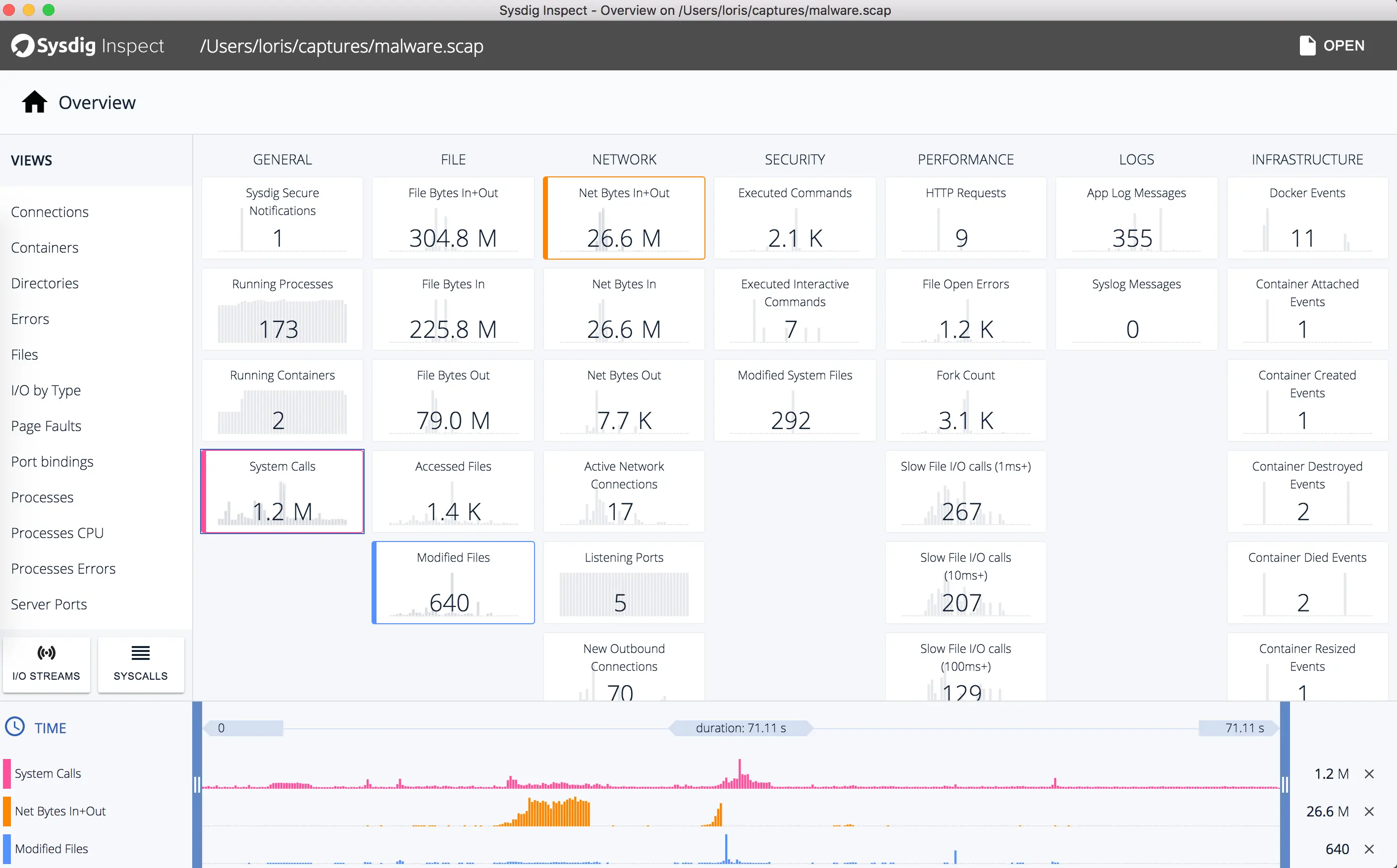Screen dimensions: 1397x868
Task: Toggle the Listening Ports metric tile
Action: (624, 582)
